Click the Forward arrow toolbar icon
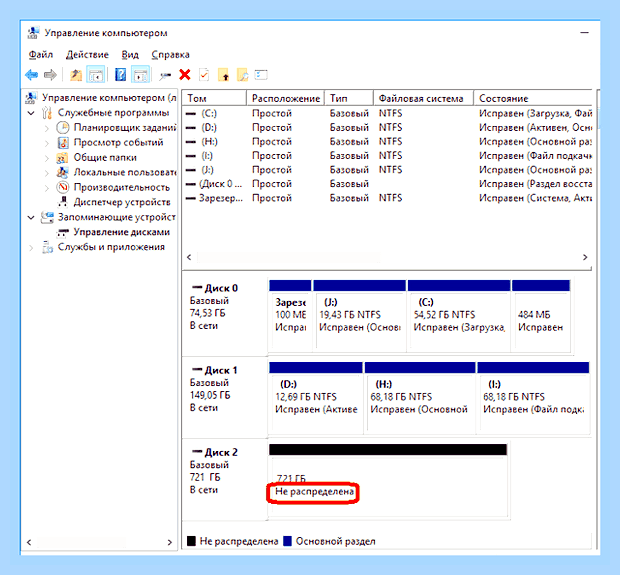Viewport: 620px width, 575px height. (x=50, y=75)
